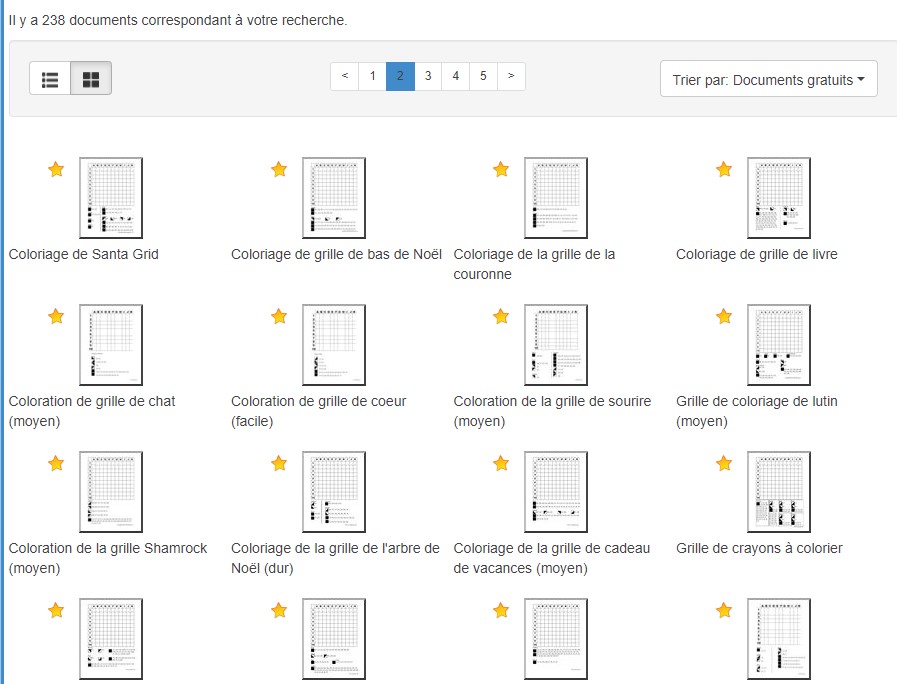897x684 pixels.
Task: Click star beside Coloration de grille de coeur
Action: 279,317
